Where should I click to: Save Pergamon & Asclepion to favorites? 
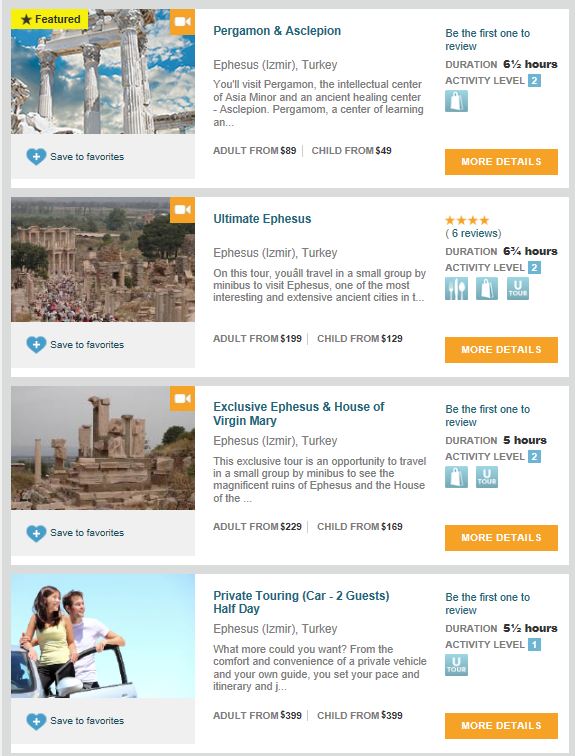75,157
